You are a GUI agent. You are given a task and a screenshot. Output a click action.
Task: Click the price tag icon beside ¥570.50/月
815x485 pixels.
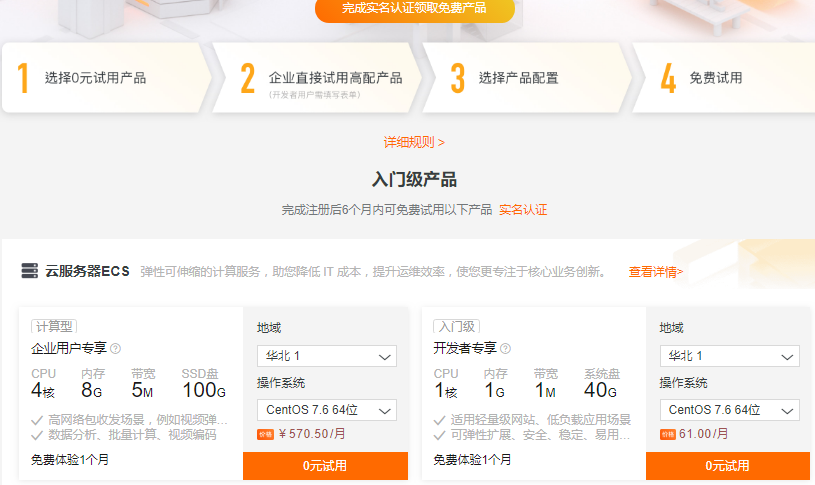pyautogui.click(x=265, y=435)
